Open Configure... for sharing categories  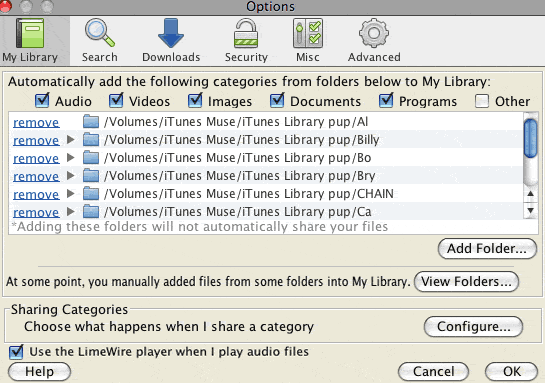click(473, 326)
